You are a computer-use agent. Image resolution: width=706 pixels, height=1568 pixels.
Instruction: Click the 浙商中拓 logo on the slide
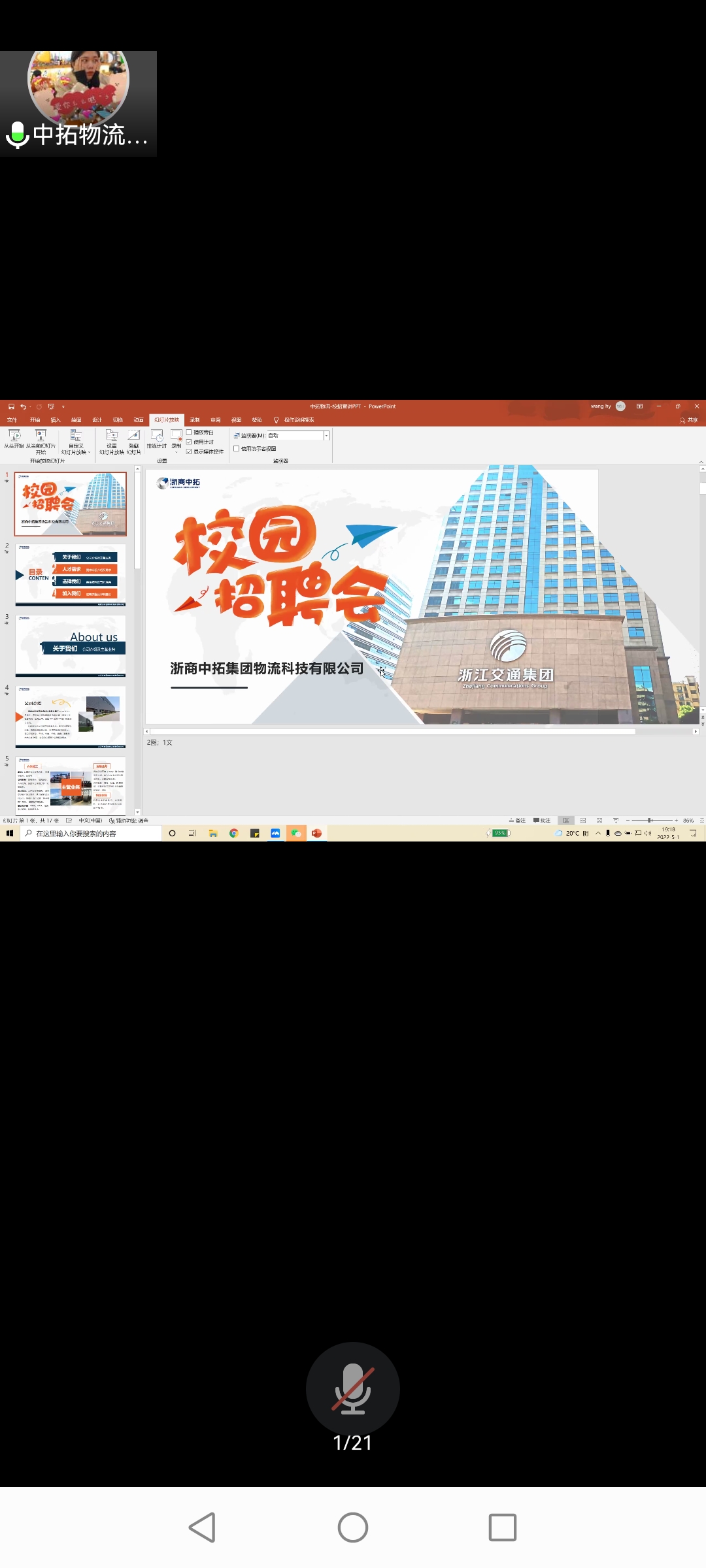[178, 483]
